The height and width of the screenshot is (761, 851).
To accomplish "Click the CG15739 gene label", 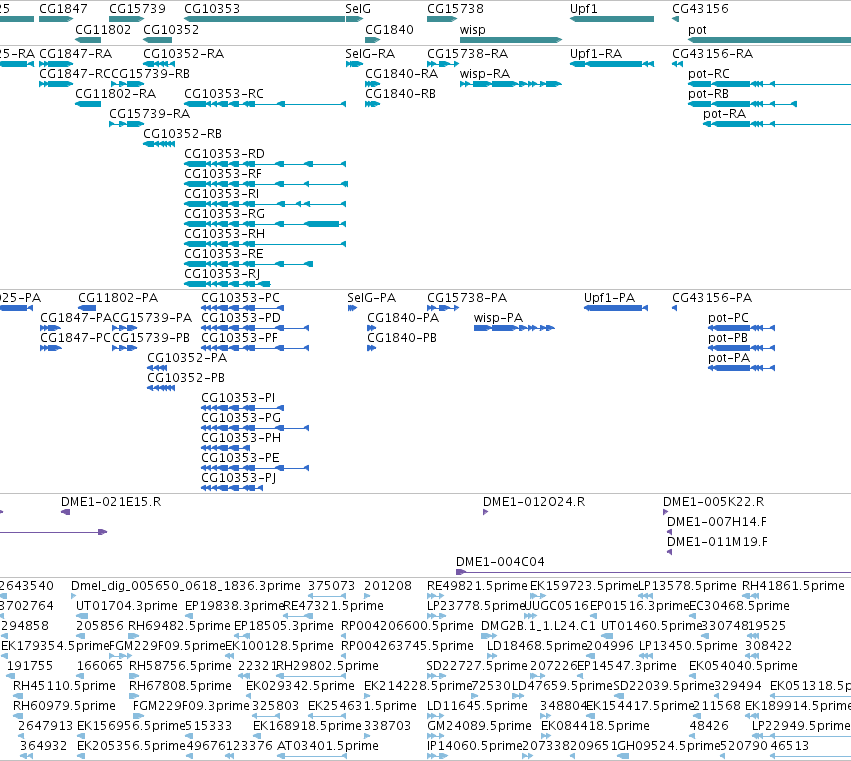I will [137, 9].
